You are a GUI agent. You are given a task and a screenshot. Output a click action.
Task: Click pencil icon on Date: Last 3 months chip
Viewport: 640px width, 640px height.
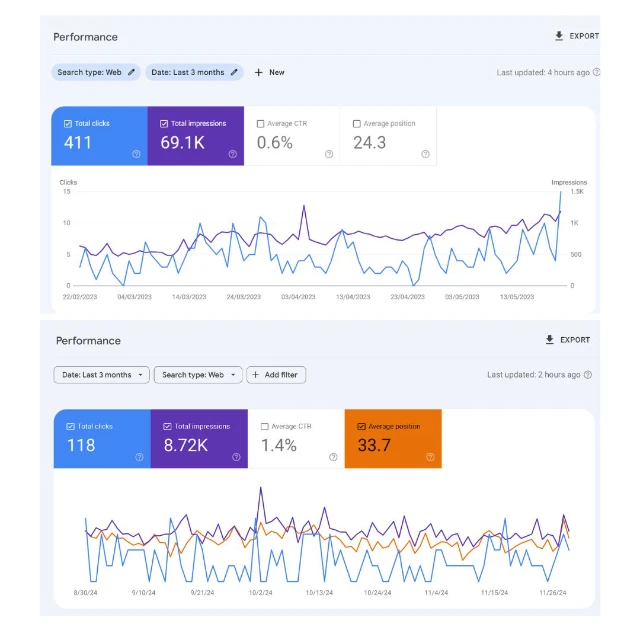point(234,72)
